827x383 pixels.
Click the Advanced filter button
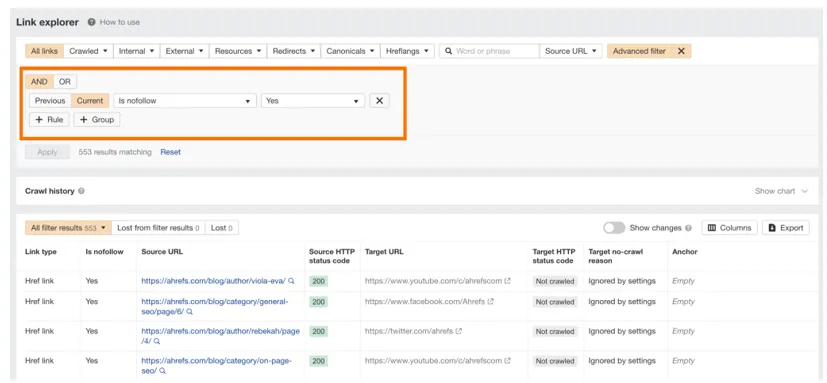point(639,51)
